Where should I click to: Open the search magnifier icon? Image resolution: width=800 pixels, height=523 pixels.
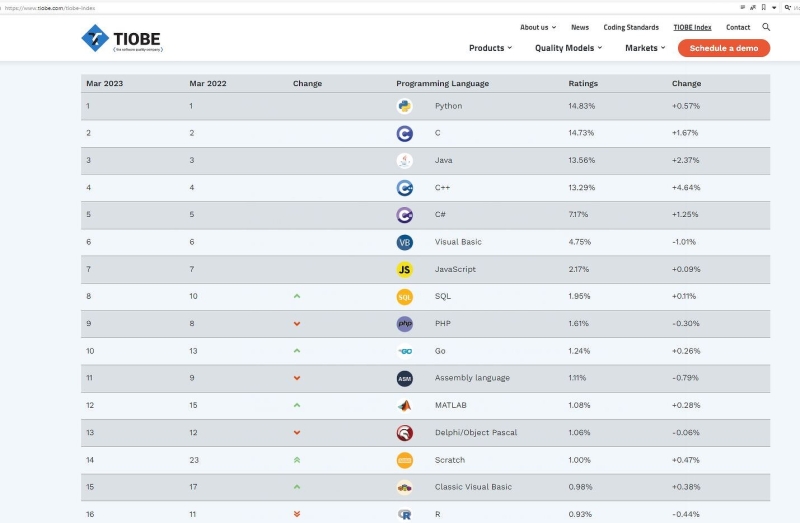(766, 27)
